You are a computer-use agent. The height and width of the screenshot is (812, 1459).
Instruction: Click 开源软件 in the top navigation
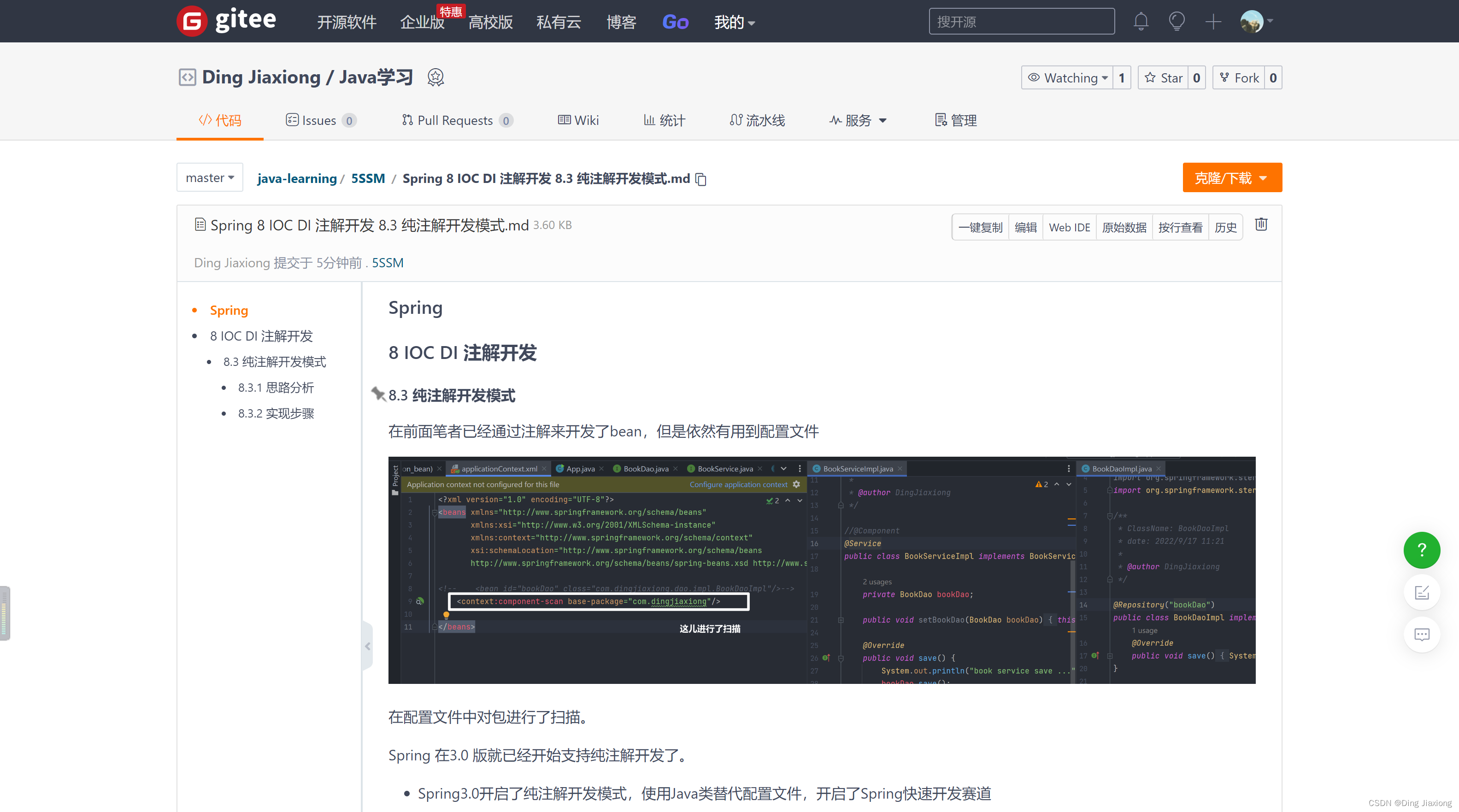click(x=347, y=22)
